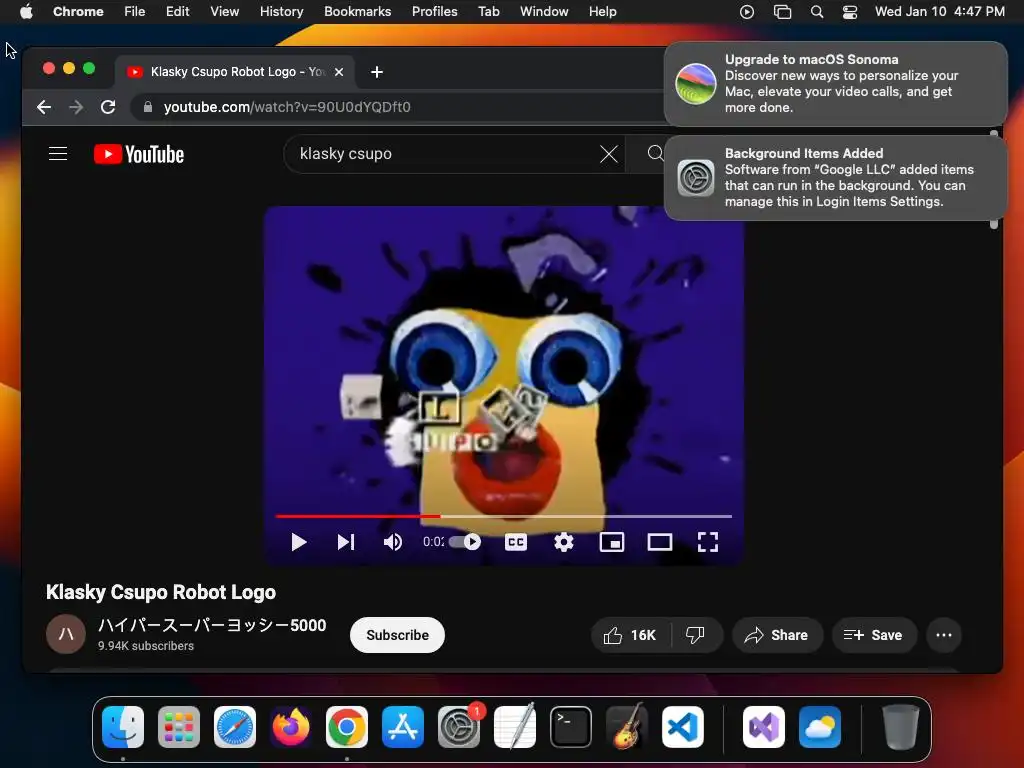View site security lock info
Viewport: 1024px width, 768px height.
[x=148, y=107]
